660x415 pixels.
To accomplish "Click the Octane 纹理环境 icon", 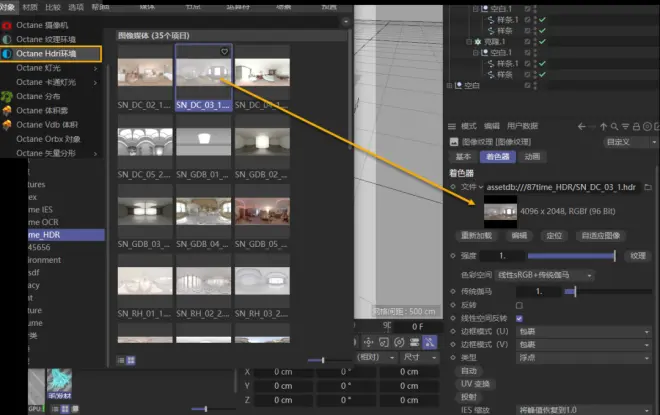I will [x=6, y=40].
